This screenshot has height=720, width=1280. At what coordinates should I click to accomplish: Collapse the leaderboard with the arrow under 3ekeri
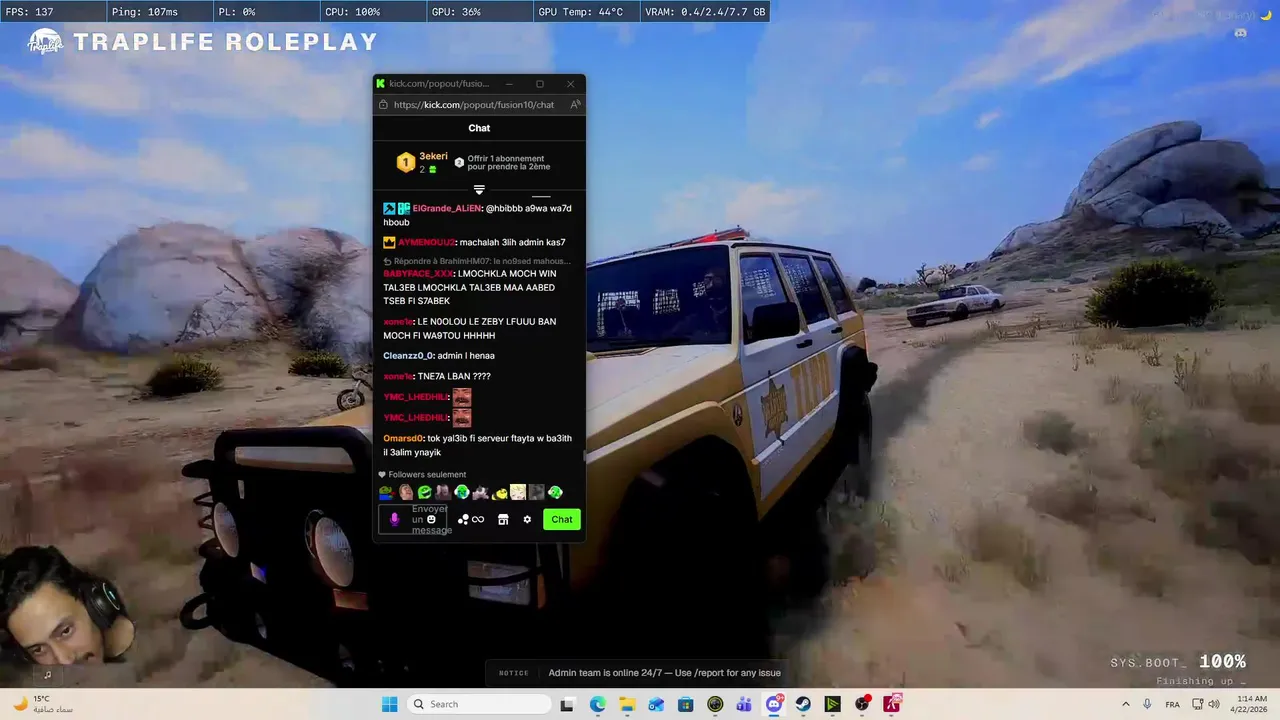(x=479, y=190)
